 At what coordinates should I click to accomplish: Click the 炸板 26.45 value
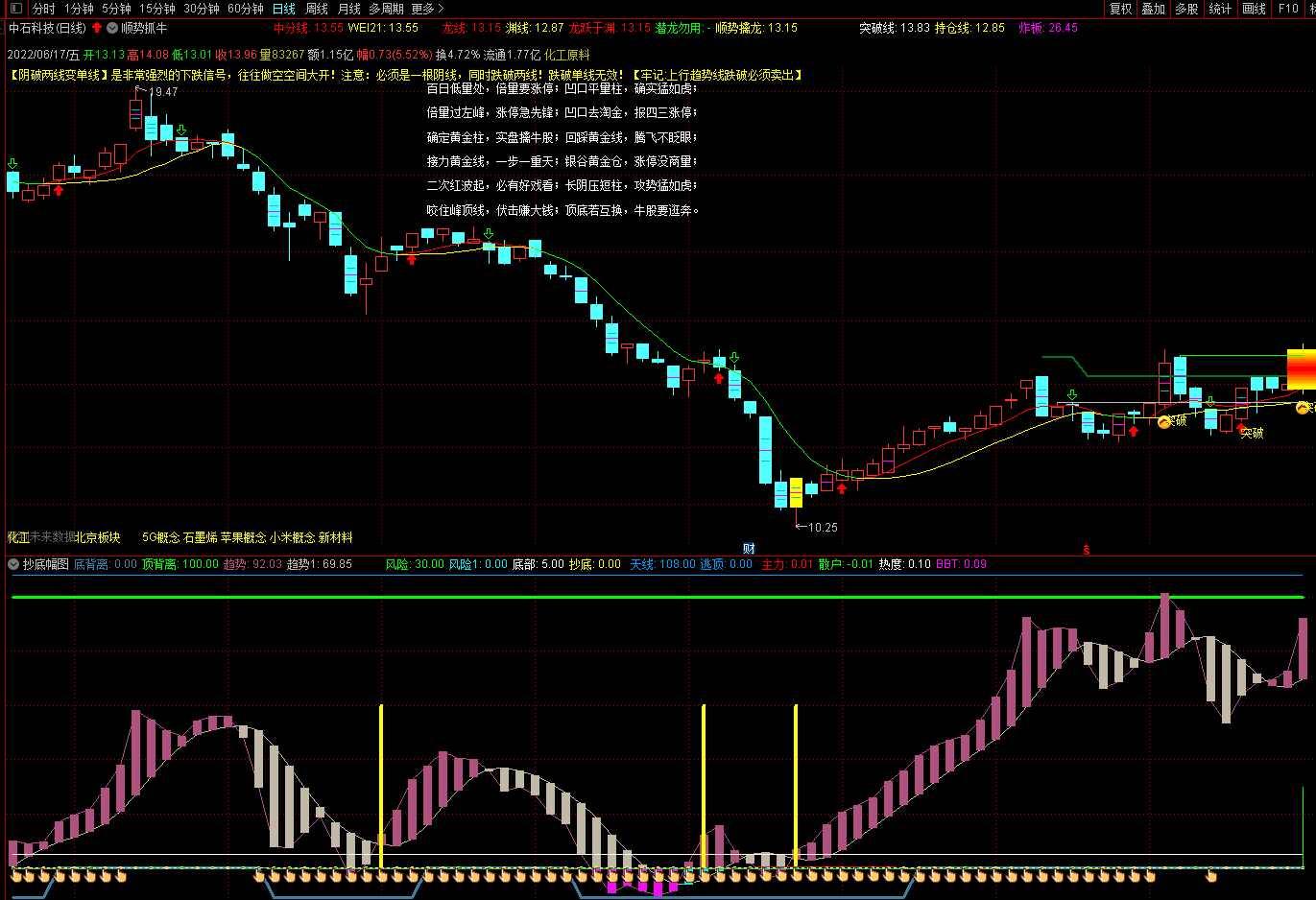[1048, 28]
